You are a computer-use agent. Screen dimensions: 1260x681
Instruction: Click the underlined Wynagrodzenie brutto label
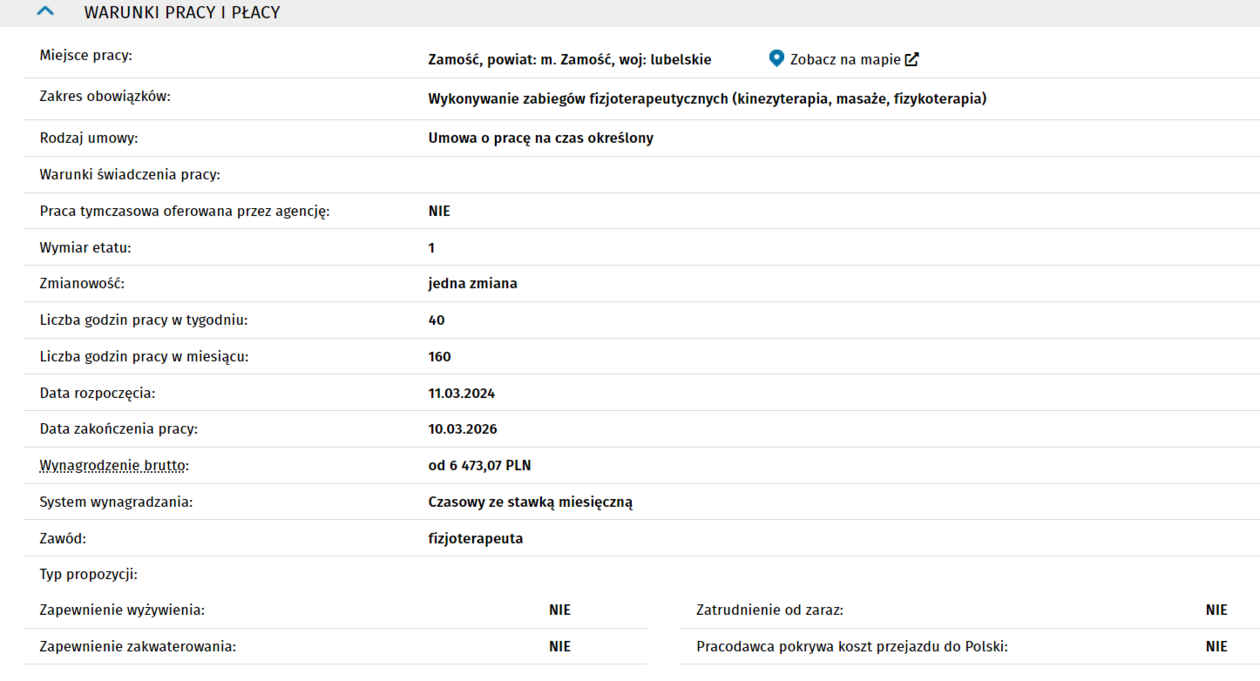pyautogui.click(x=114, y=465)
